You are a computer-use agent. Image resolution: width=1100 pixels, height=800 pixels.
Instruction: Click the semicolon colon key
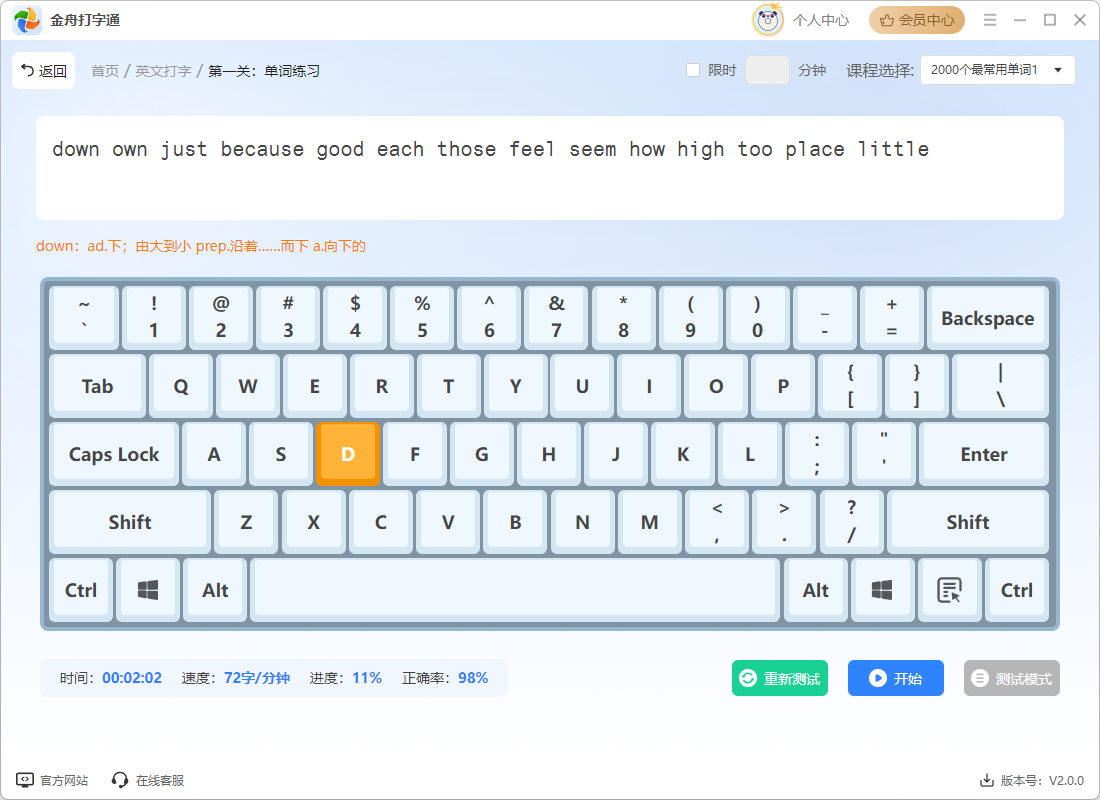click(x=817, y=454)
